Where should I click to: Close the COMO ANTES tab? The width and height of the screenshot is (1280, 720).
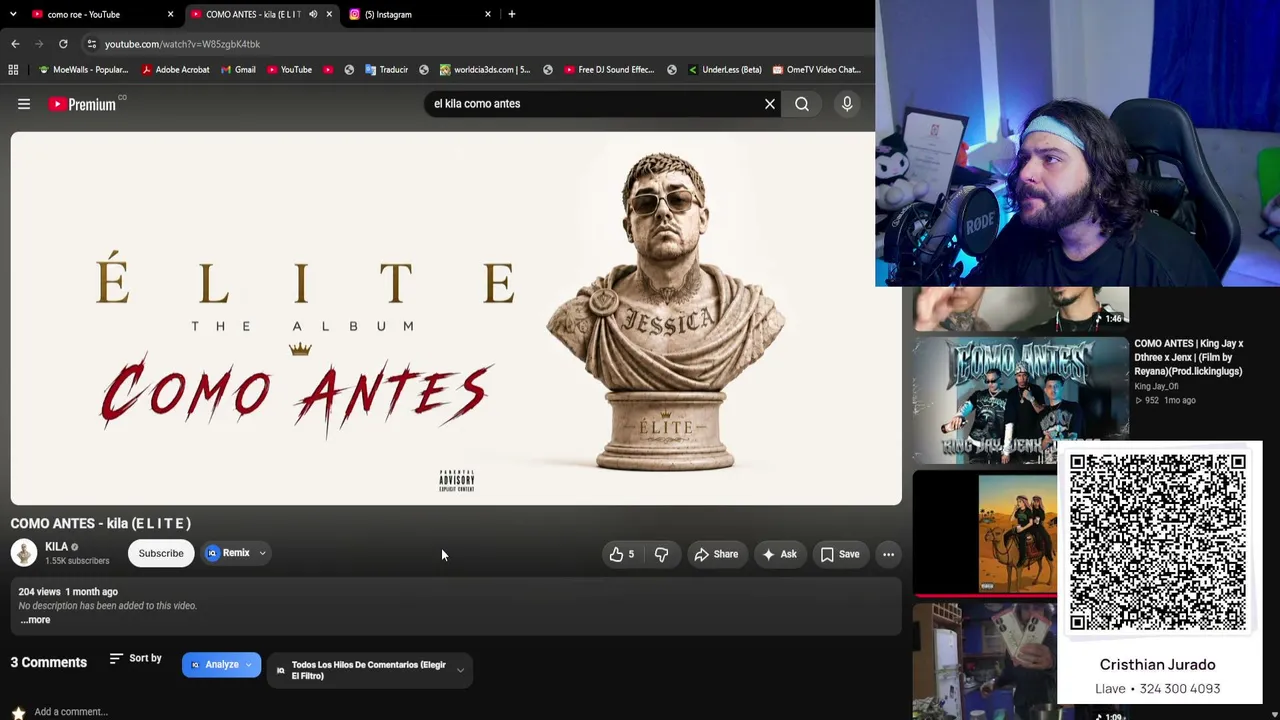tap(329, 14)
